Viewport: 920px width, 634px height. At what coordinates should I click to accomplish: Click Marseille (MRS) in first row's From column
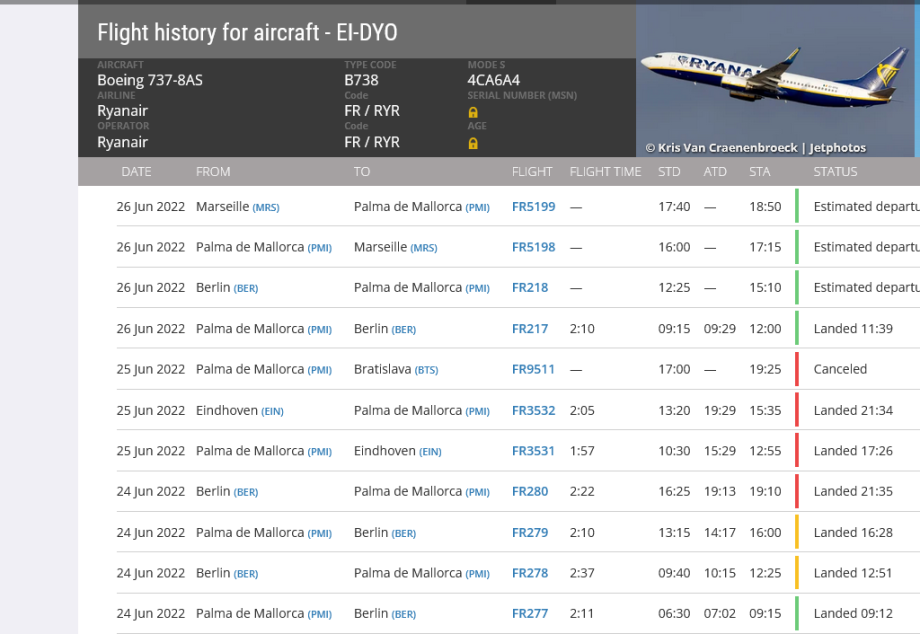pos(237,207)
